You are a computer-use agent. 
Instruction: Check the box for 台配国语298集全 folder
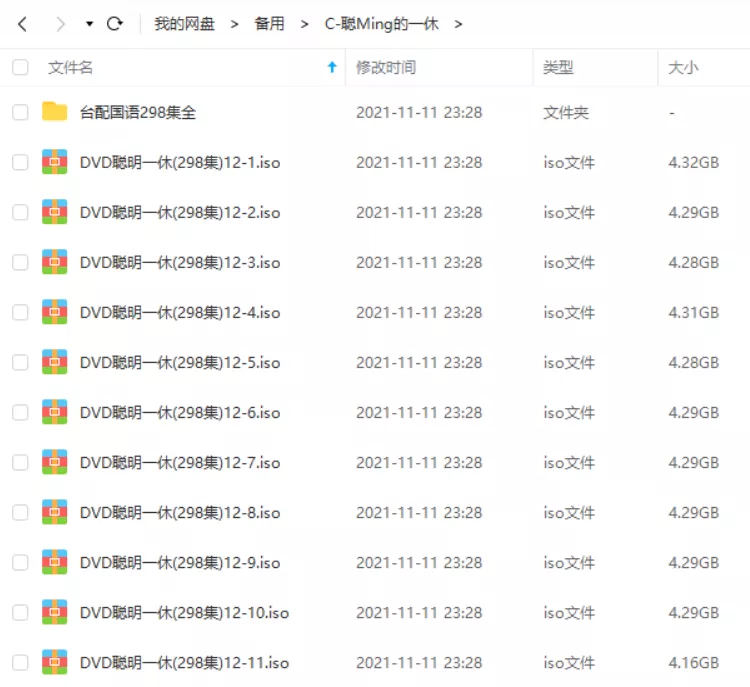click(20, 112)
